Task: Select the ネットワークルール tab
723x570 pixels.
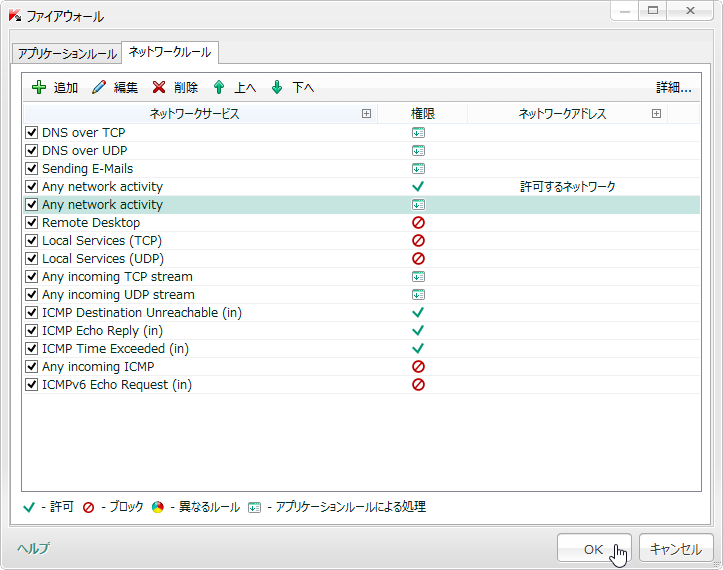Action: [x=170, y=52]
